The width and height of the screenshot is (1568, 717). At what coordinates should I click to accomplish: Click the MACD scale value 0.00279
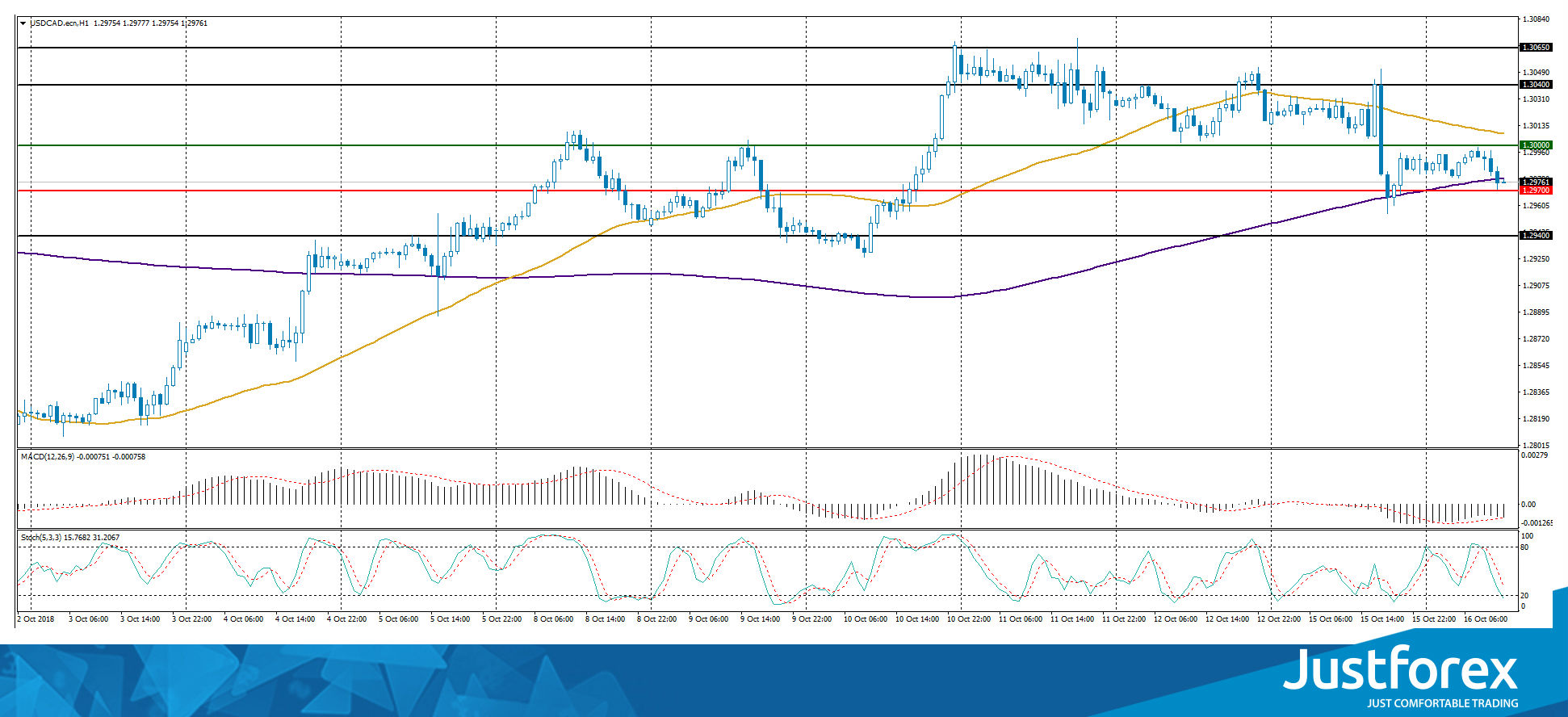click(x=1534, y=456)
